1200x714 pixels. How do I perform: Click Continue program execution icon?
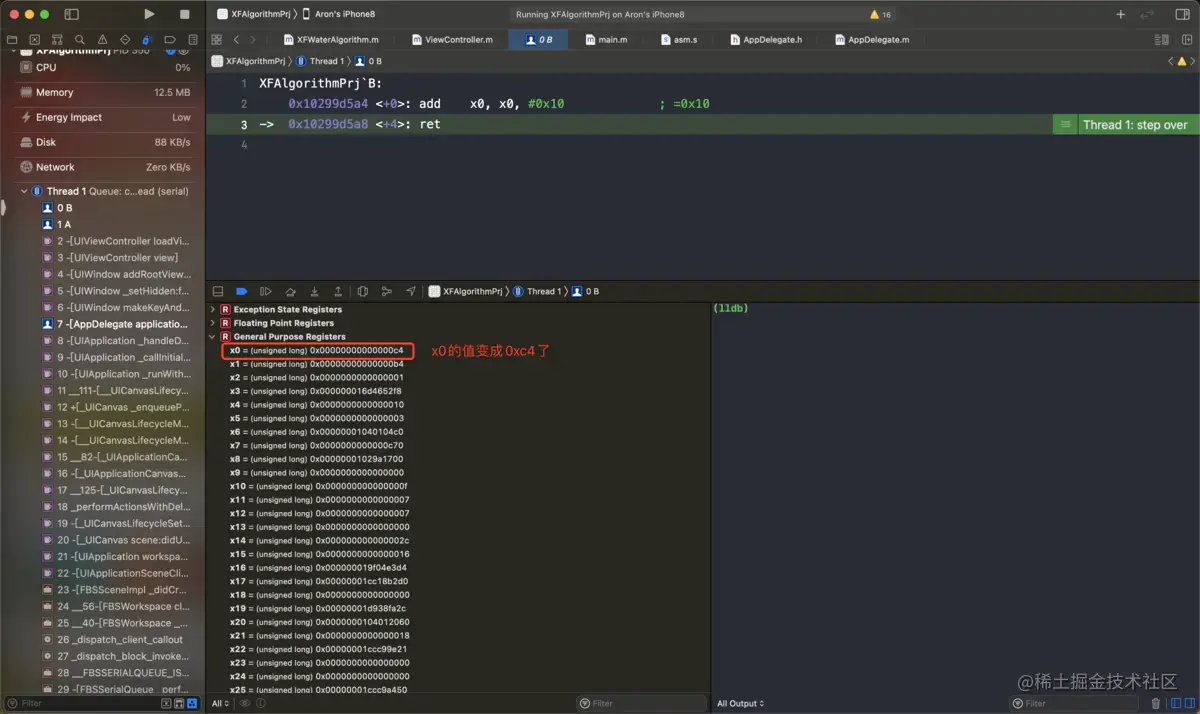click(x=265, y=291)
